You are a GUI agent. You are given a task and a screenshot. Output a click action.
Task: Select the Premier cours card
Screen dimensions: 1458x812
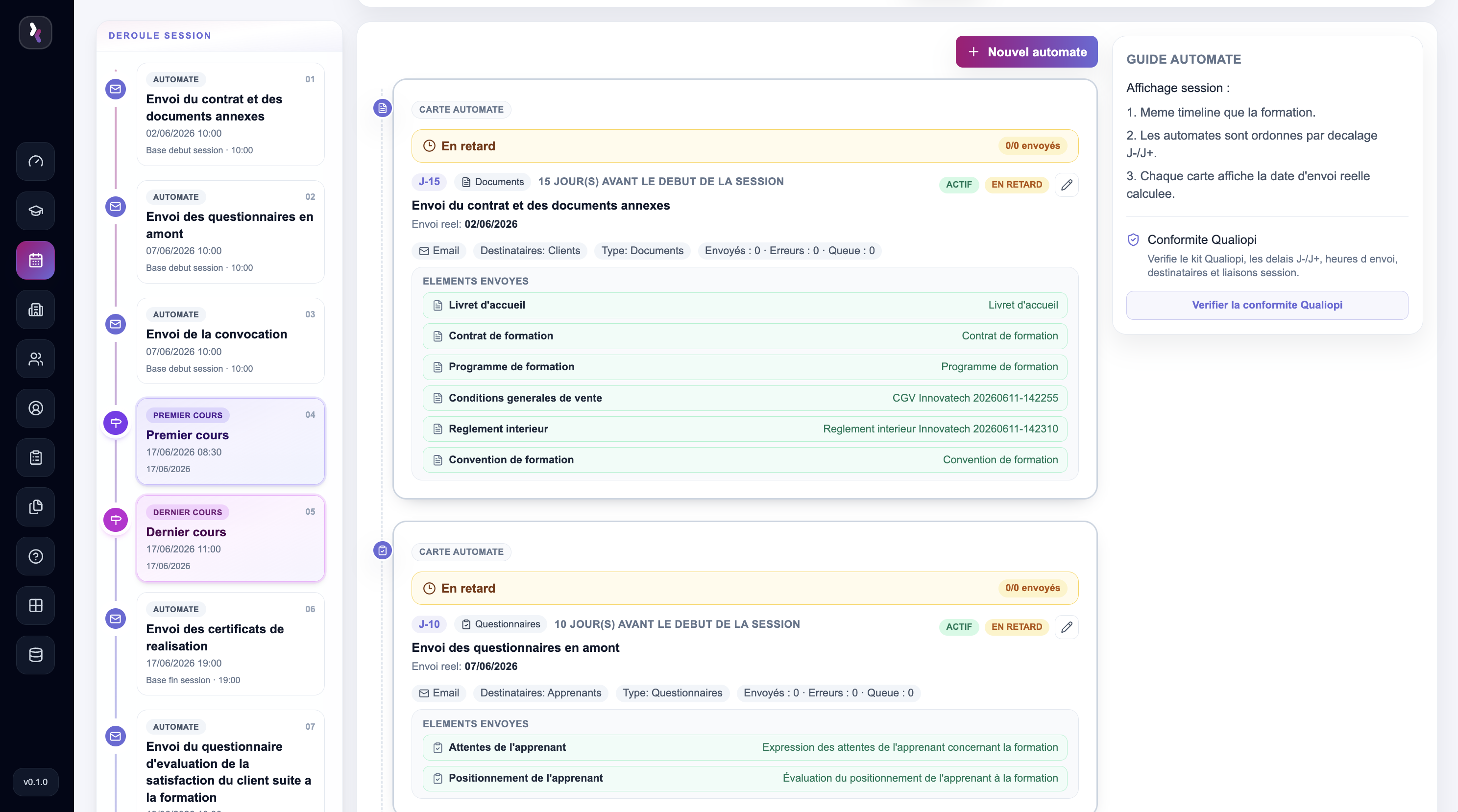(x=230, y=441)
